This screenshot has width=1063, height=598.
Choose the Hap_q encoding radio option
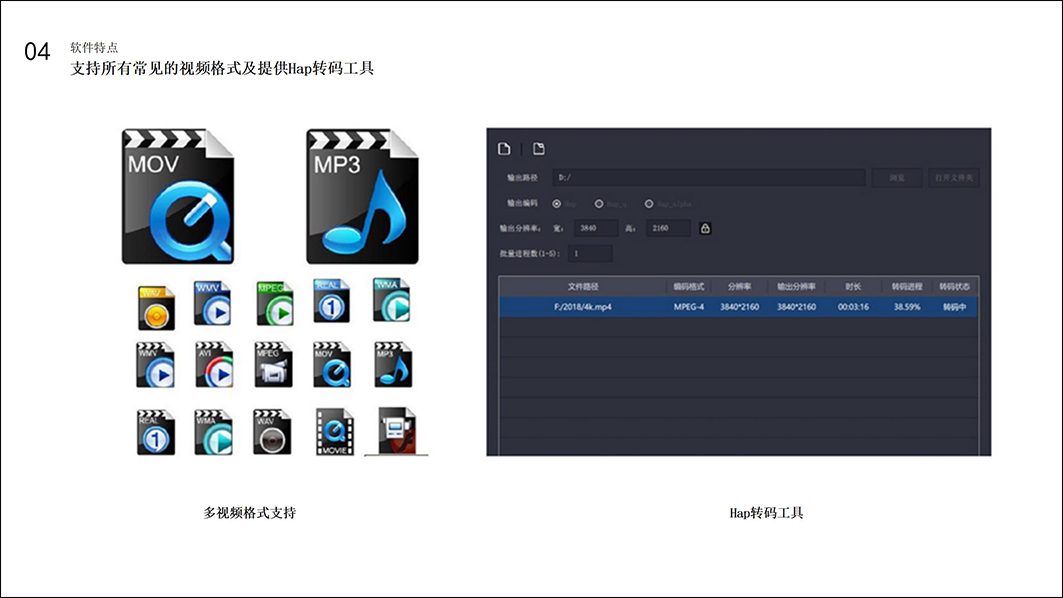point(599,203)
